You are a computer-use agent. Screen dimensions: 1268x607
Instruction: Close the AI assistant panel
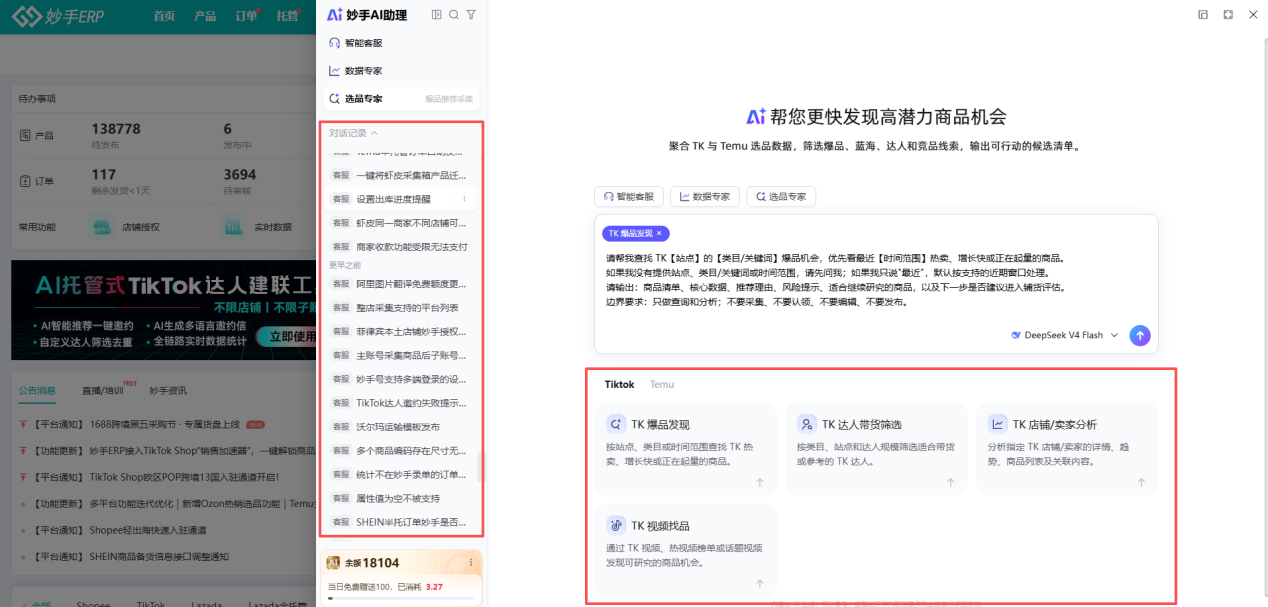tap(1253, 15)
